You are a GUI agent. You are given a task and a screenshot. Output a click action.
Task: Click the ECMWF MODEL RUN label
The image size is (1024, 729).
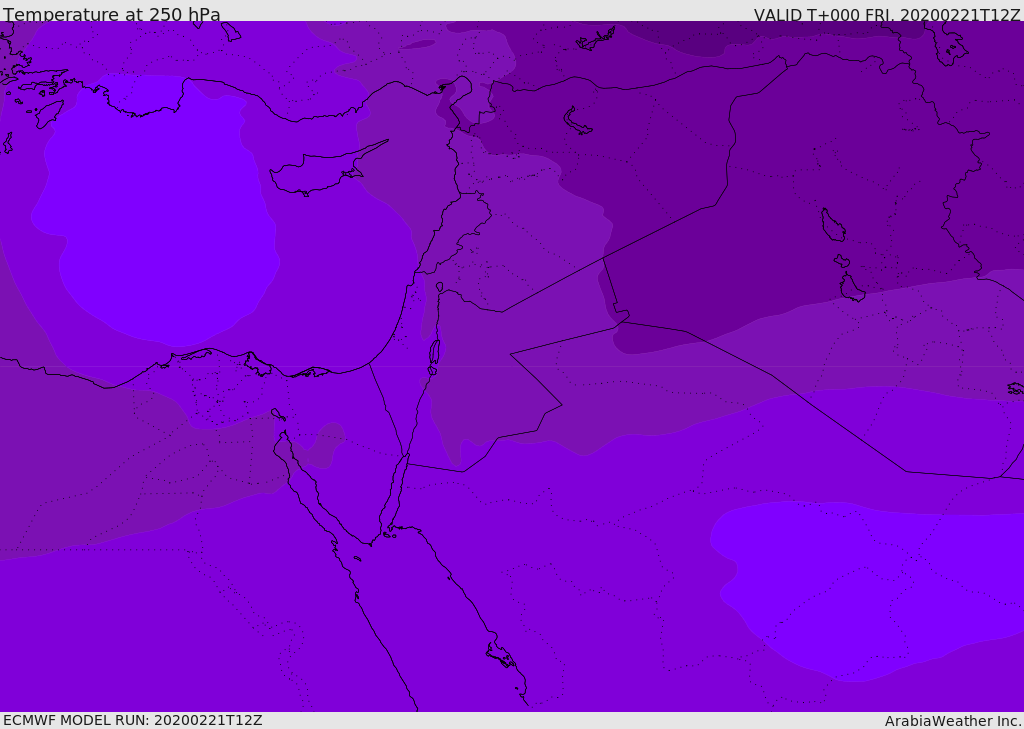coord(132,720)
